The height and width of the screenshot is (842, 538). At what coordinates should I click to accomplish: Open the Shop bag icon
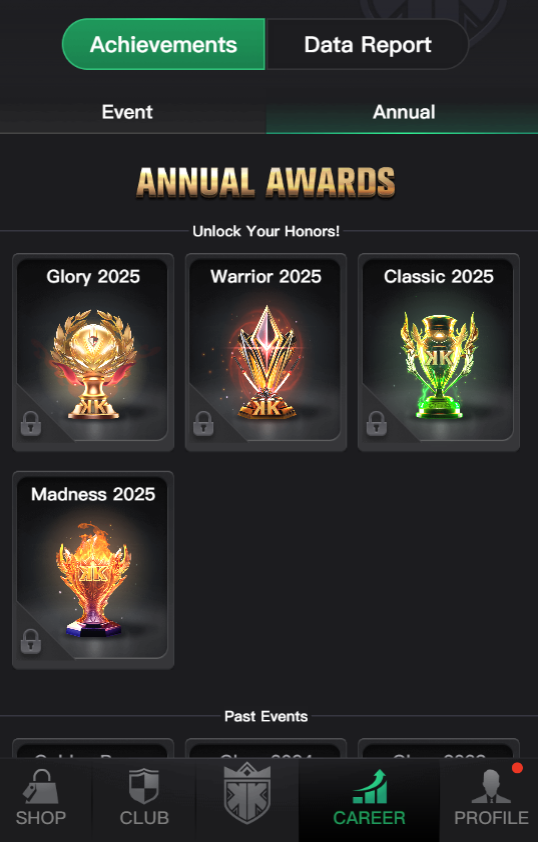(x=40, y=786)
